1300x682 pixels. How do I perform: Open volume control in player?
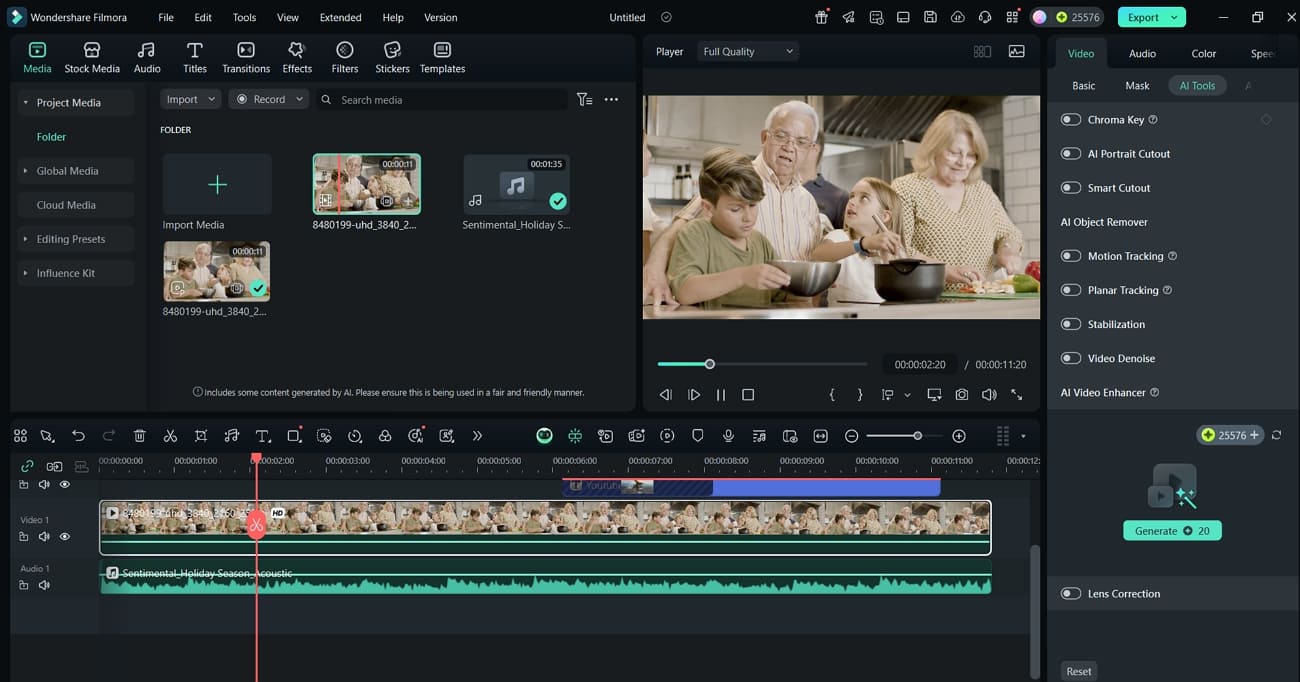pyautogui.click(x=989, y=395)
